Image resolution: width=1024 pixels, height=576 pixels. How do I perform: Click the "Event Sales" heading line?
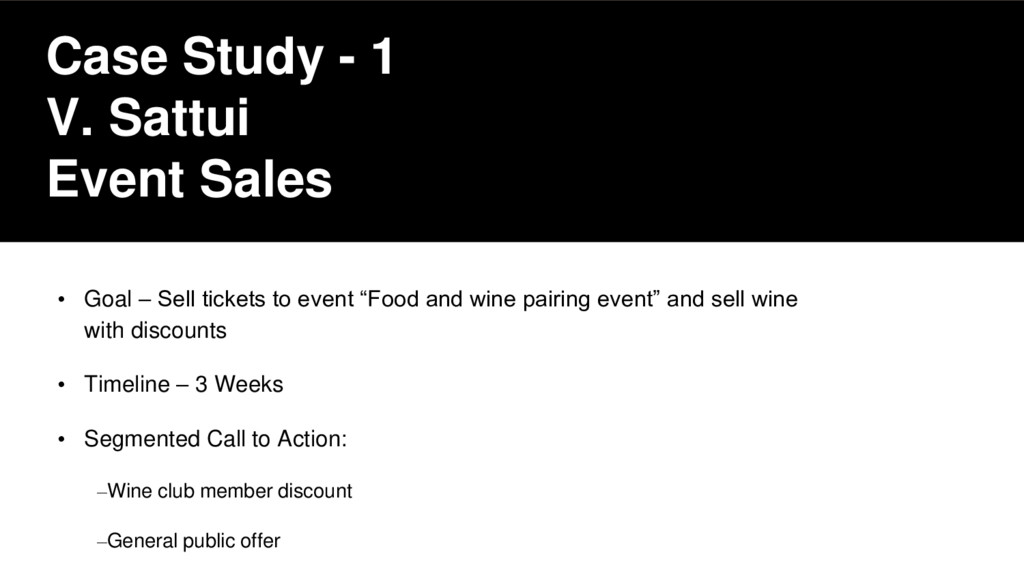pos(189,179)
